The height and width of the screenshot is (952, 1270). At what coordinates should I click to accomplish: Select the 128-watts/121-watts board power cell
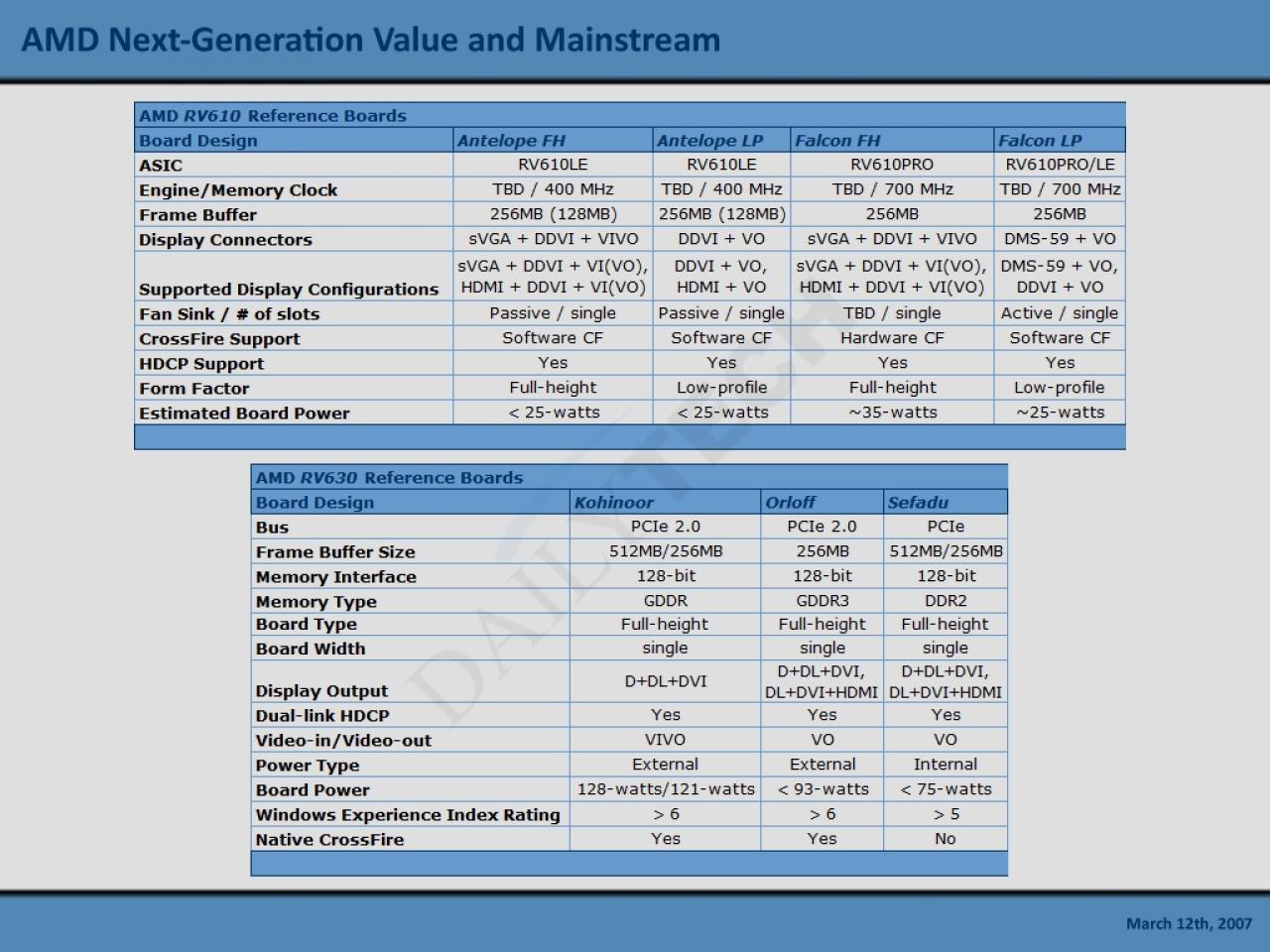pyautogui.click(x=666, y=789)
